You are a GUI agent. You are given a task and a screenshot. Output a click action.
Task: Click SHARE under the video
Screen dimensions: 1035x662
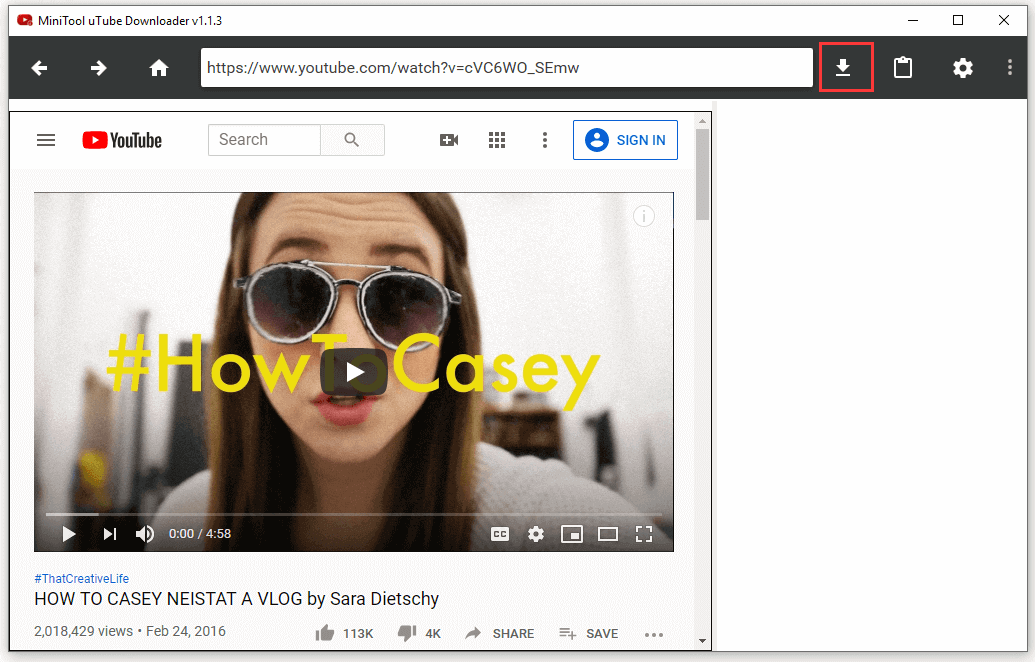coord(500,633)
